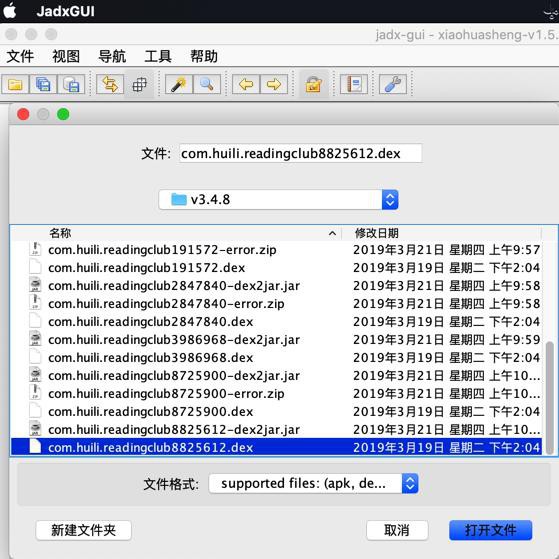Select com.huili.readingclub3986968-dex2jar.jar
The image size is (559, 559).
[276, 339]
